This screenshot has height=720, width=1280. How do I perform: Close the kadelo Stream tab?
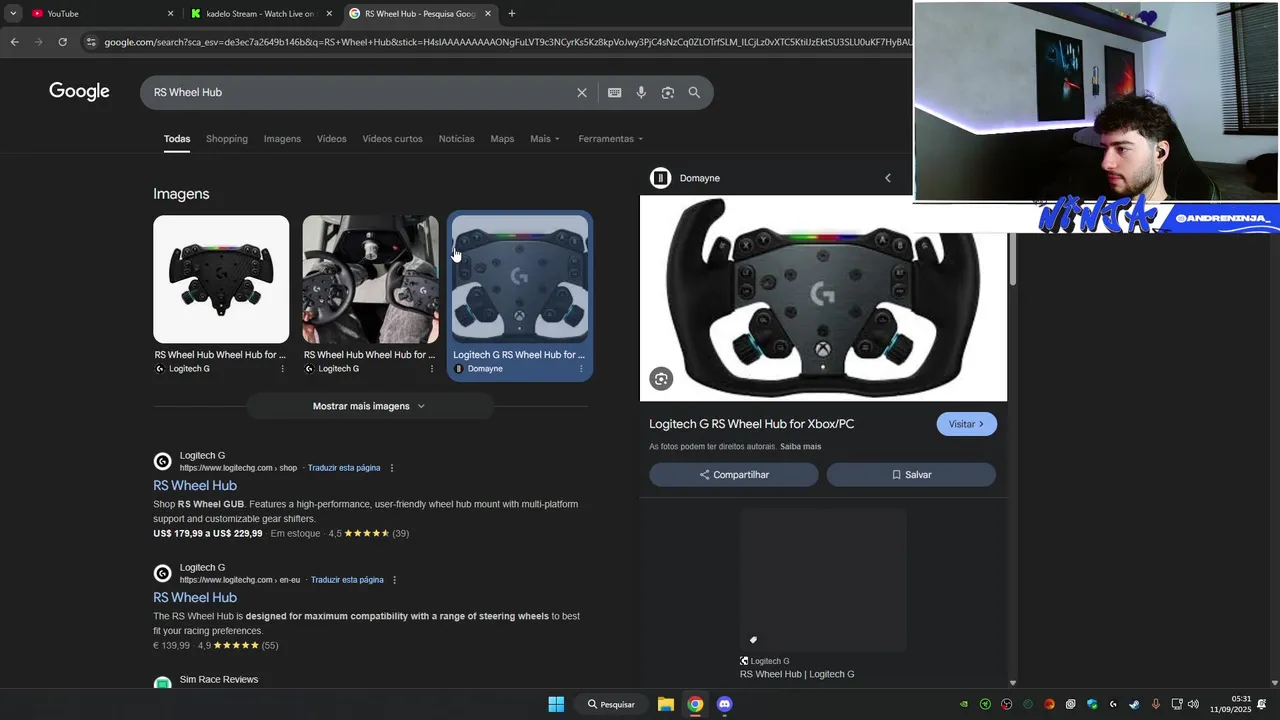(329, 13)
